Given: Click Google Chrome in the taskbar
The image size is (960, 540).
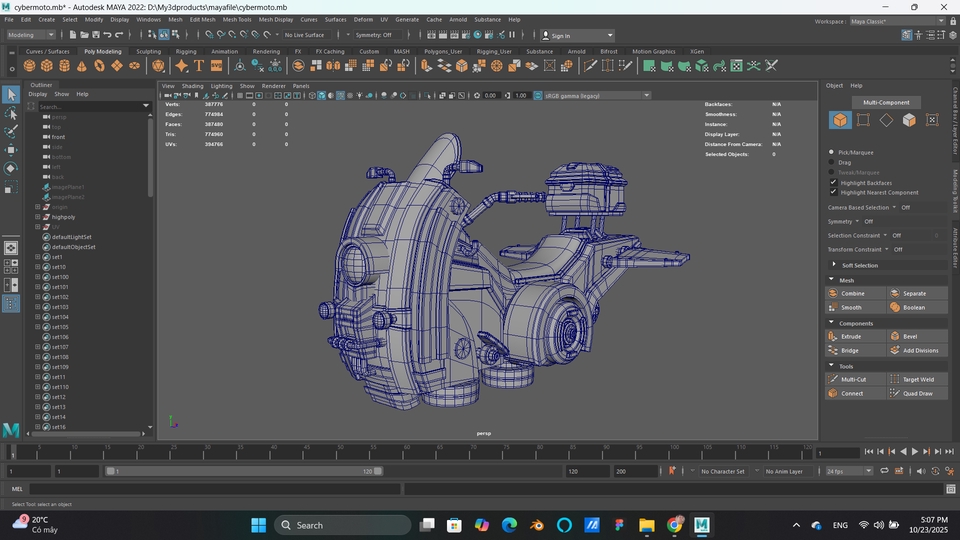Looking at the screenshot, I should (x=674, y=525).
